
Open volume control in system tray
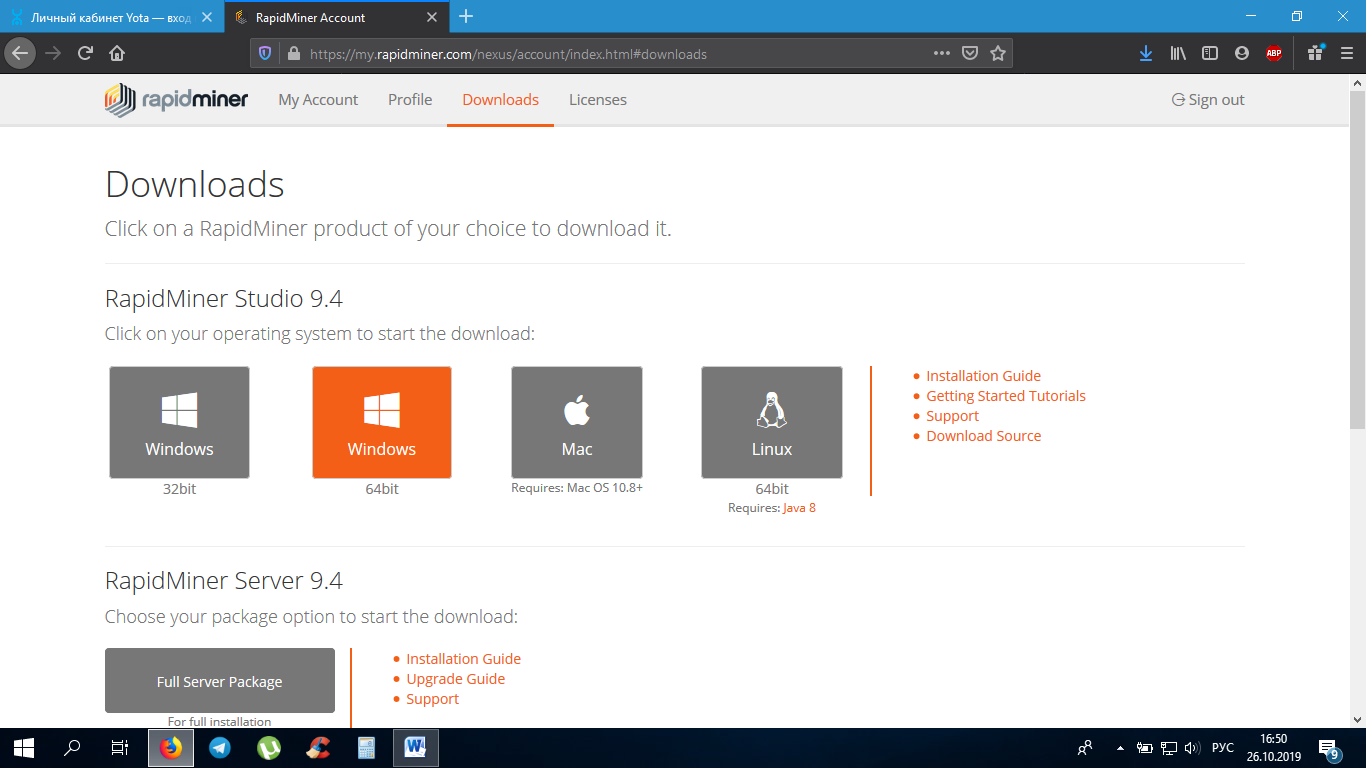point(1192,748)
